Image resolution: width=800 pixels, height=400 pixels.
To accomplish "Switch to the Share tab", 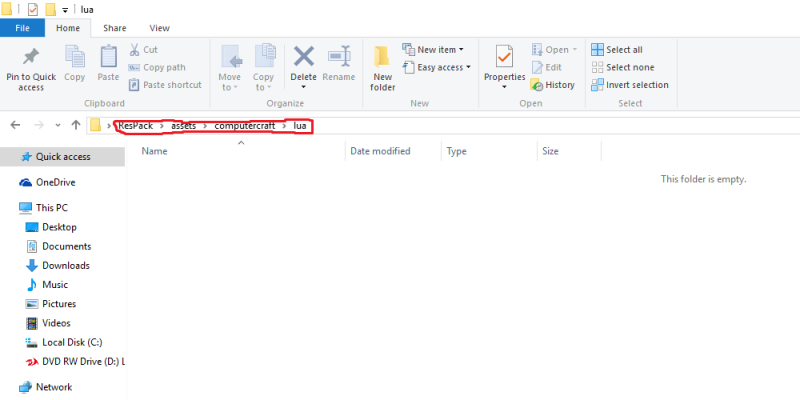I will [x=115, y=28].
